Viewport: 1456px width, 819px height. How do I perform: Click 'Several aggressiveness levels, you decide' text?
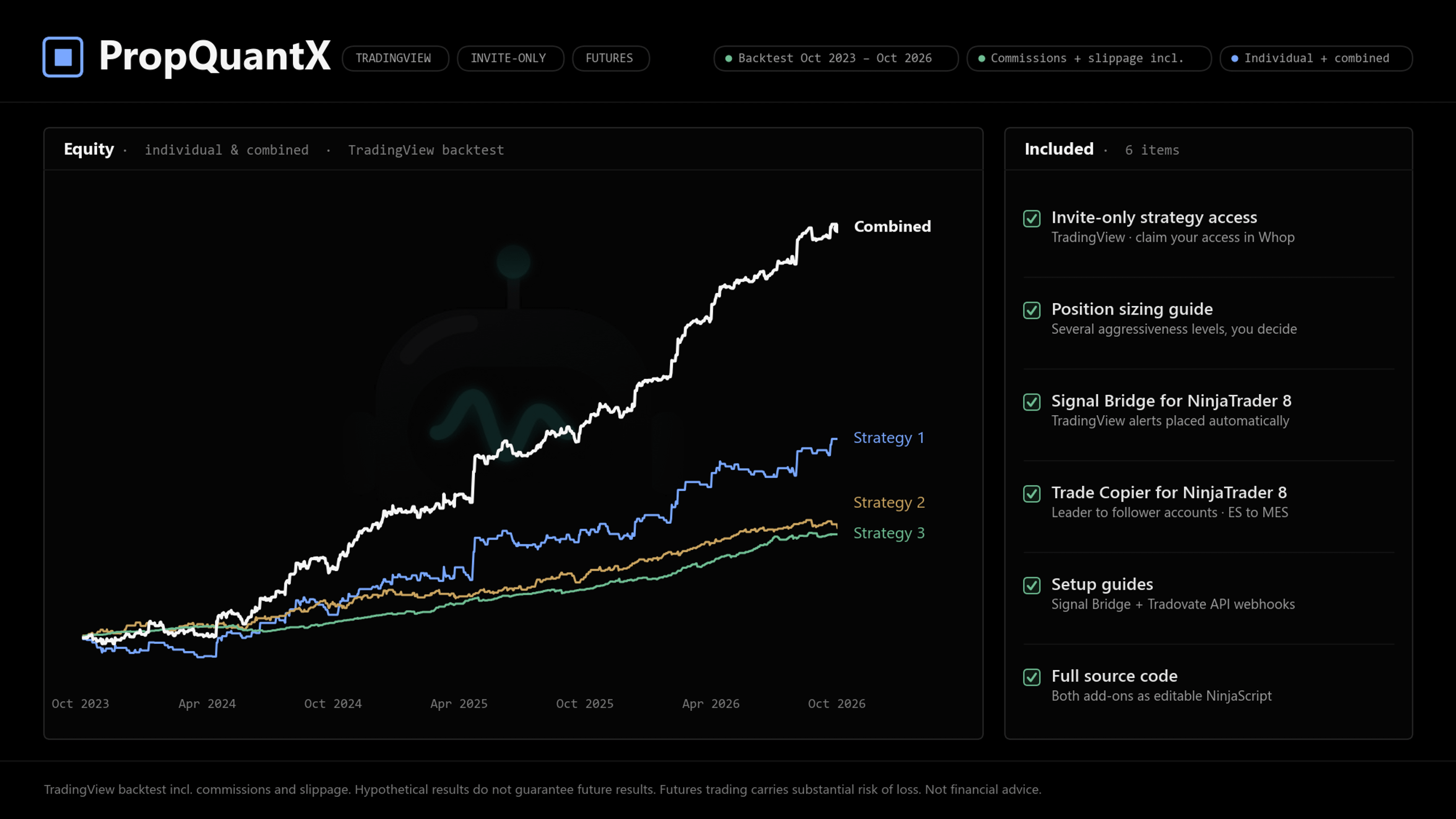click(1174, 329)
